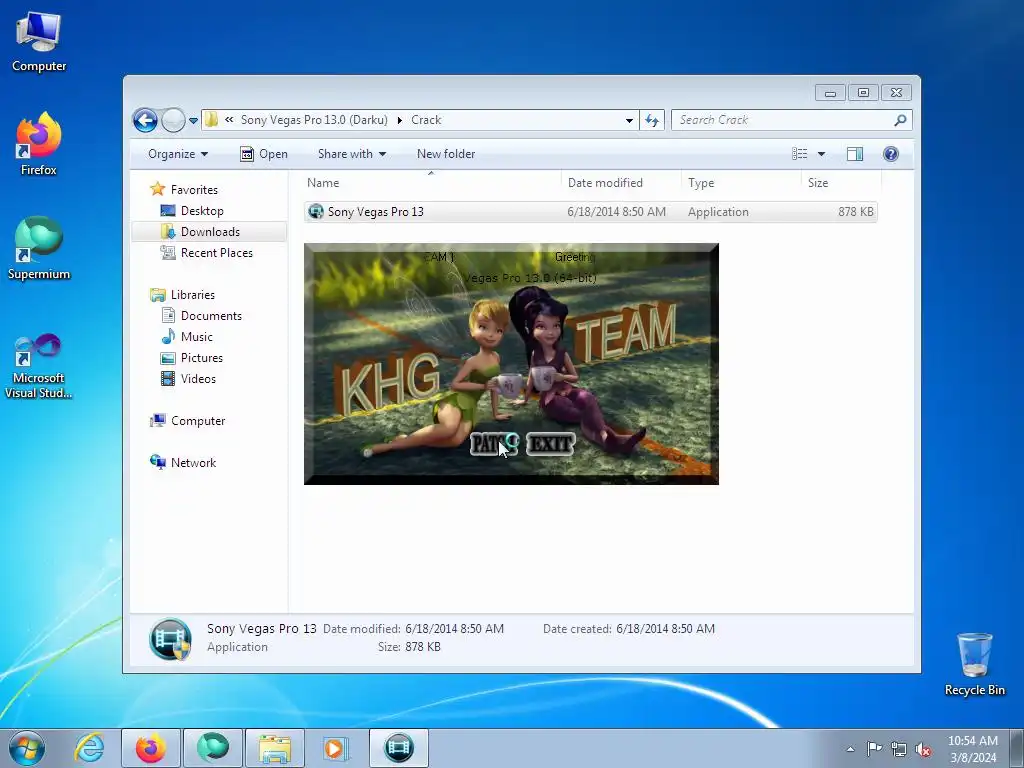Go back with the Explorer back arrow
This screenshot has width=1024, height=768.
pyautogui.click(x=145, y=120)
